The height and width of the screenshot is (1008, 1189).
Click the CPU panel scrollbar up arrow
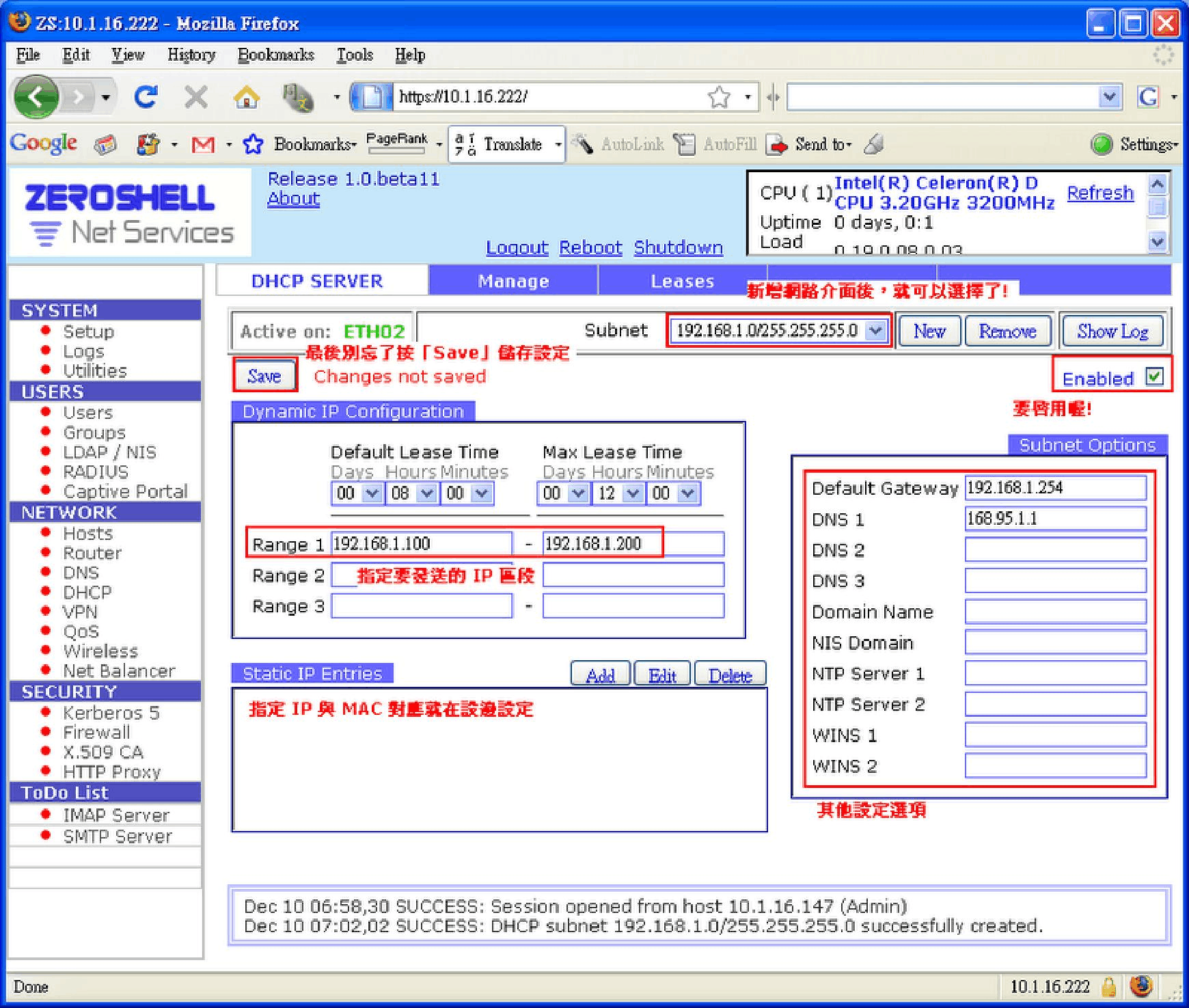pos(1157,184)
